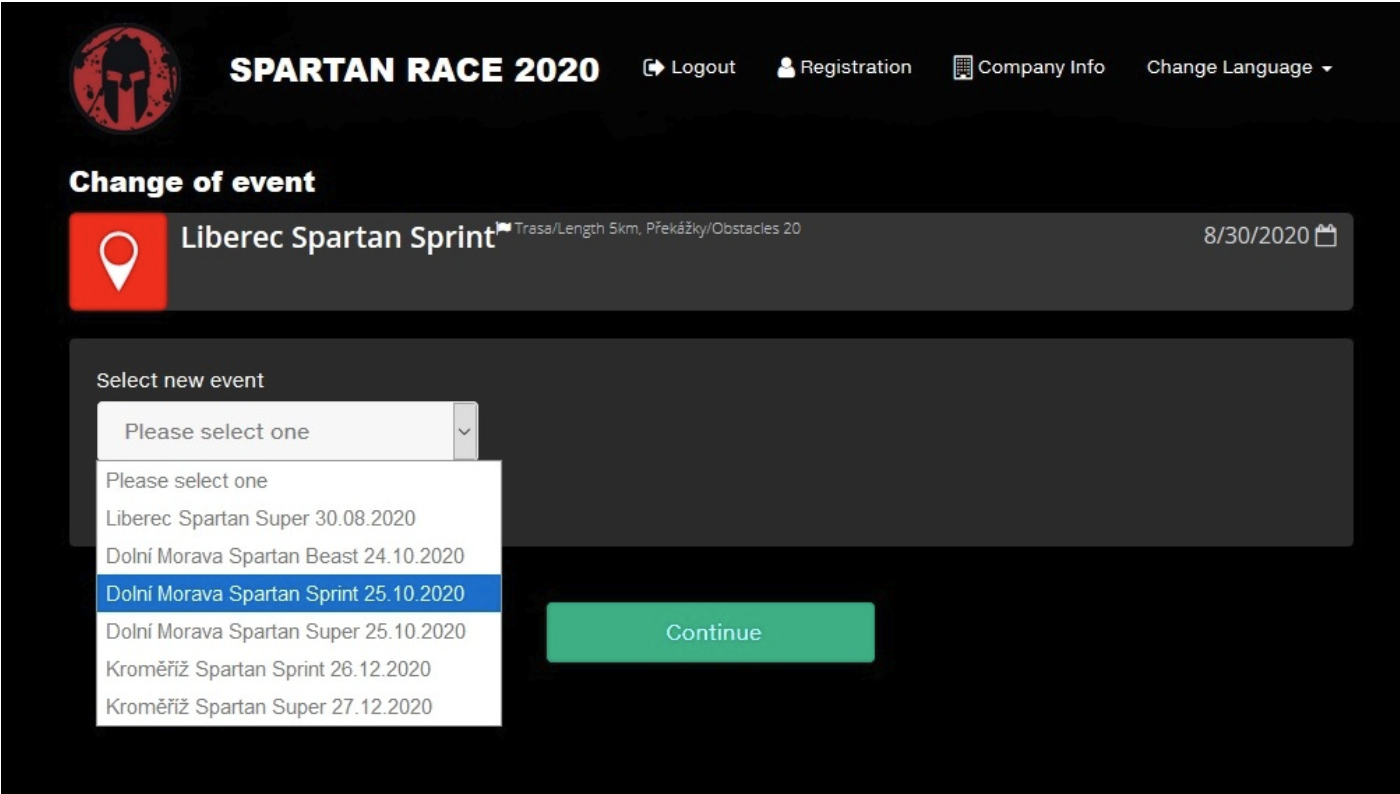Choose the "Please select one" list option
The width and height of the screenshot is (1400, 794).
pyautogui.click(x=187, y=481)
